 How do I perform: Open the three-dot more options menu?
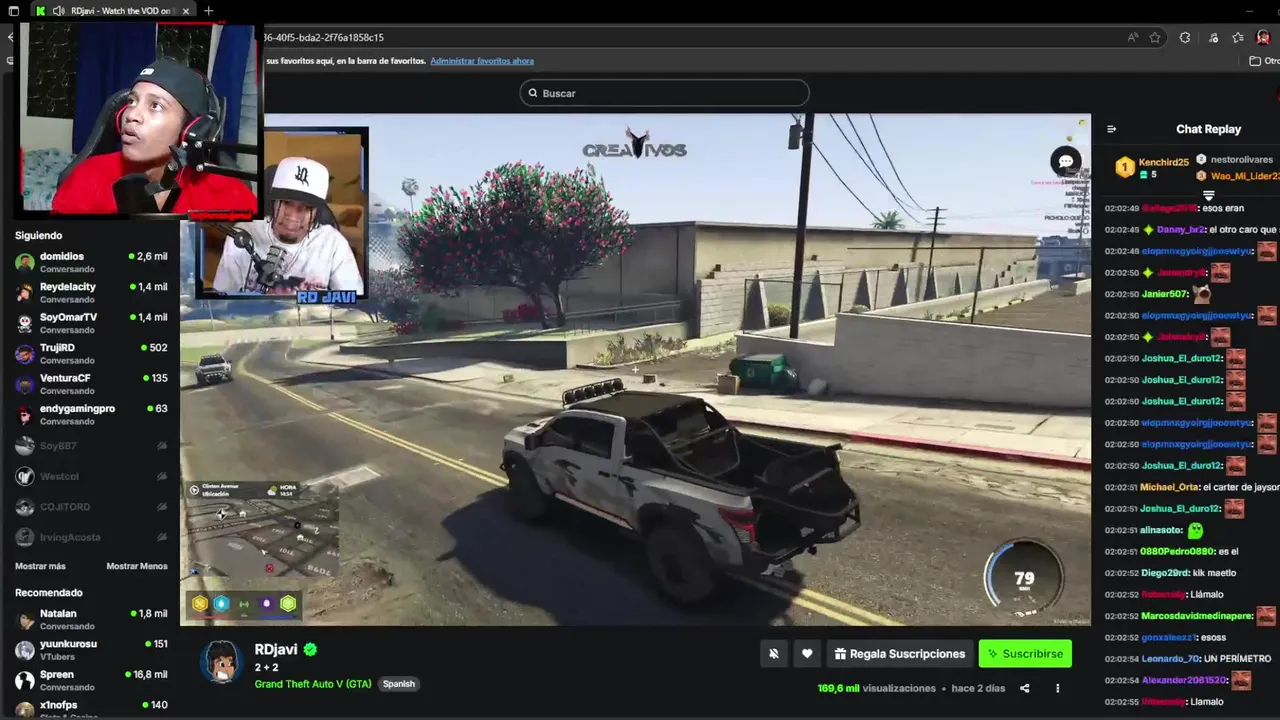(1057, 688)
